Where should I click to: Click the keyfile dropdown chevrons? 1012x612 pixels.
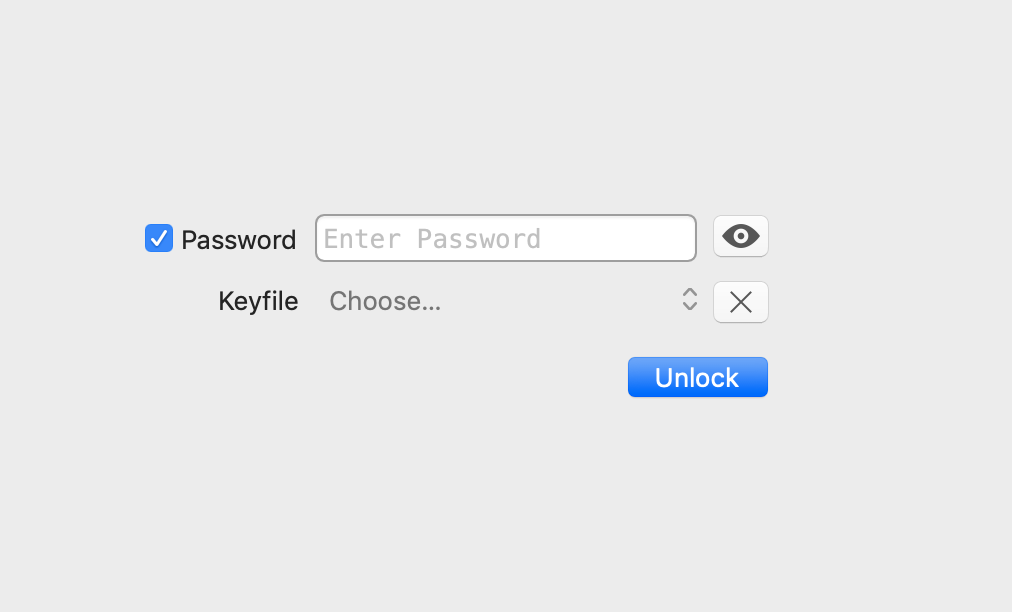click(x=688, y=301)
